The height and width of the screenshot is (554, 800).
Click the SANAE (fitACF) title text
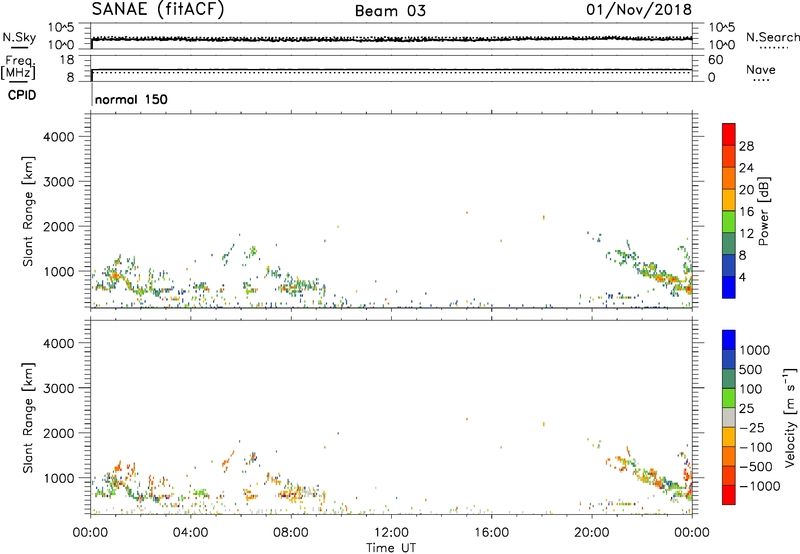pos(158,9)
